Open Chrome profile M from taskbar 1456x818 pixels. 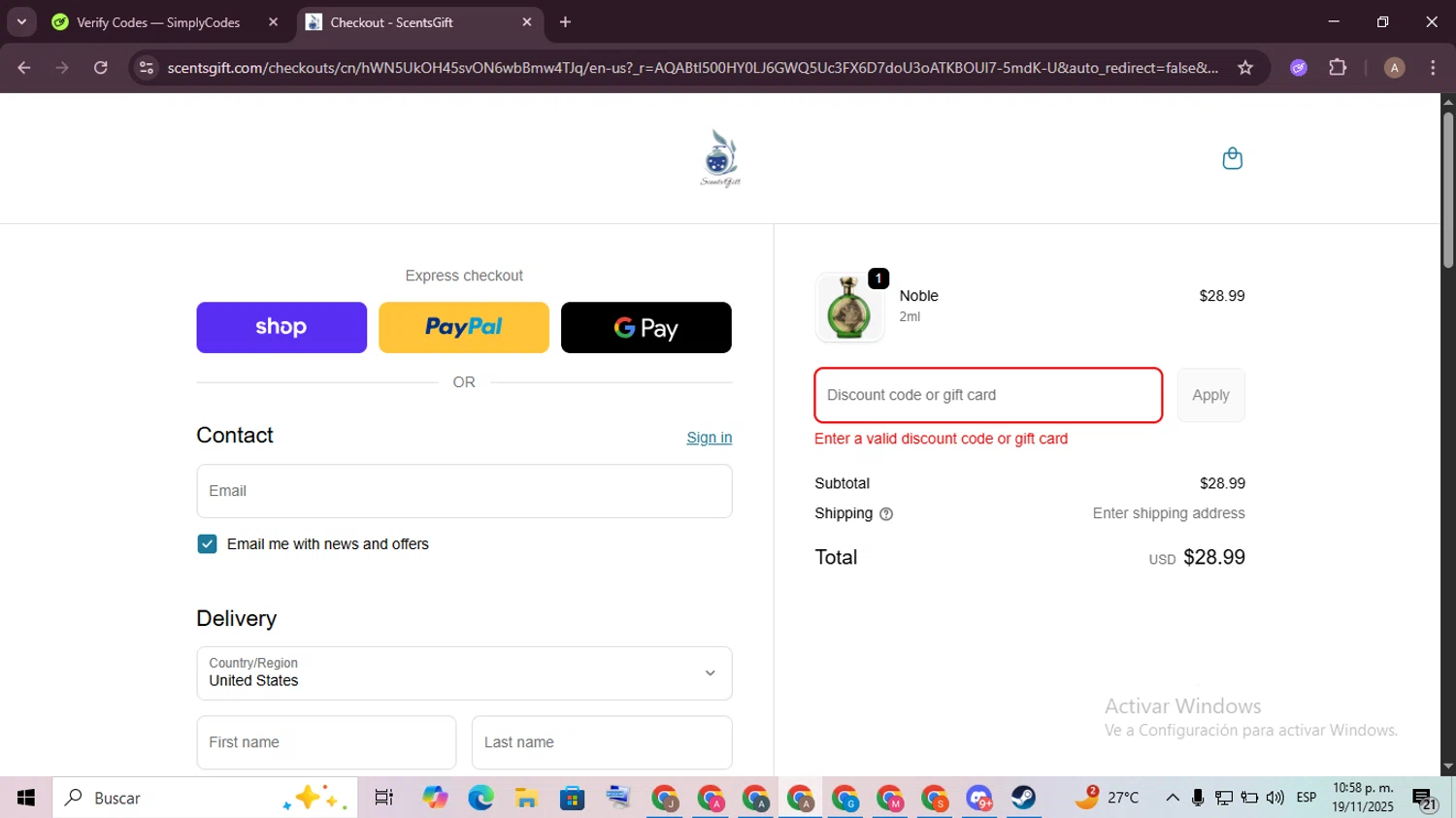coord(889,798)
